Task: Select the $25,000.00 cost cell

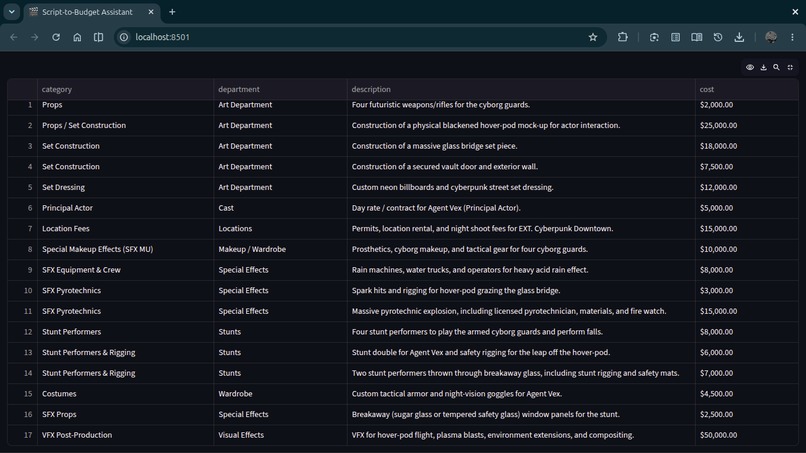Action: pyautogui.click(x=746, y=125)
